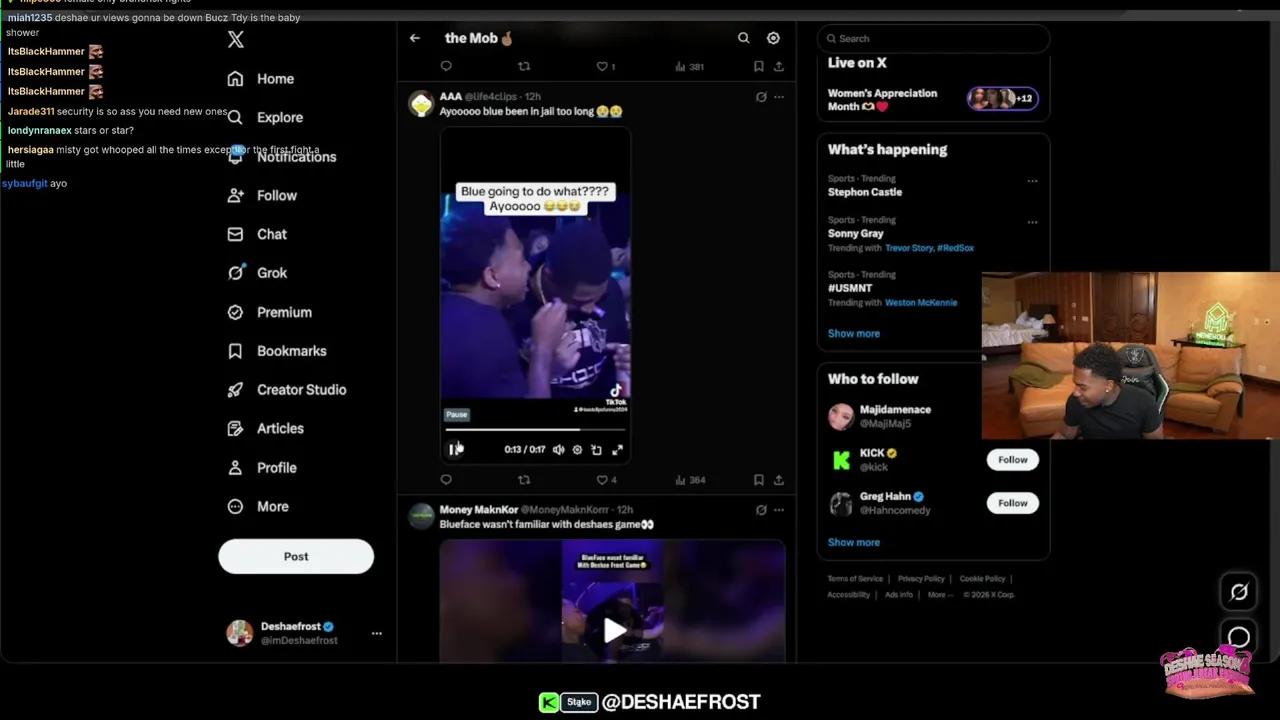The height and width of the screenshot is (720, 1280).
Task: Mute the video's sound
Action: [558, 450]
